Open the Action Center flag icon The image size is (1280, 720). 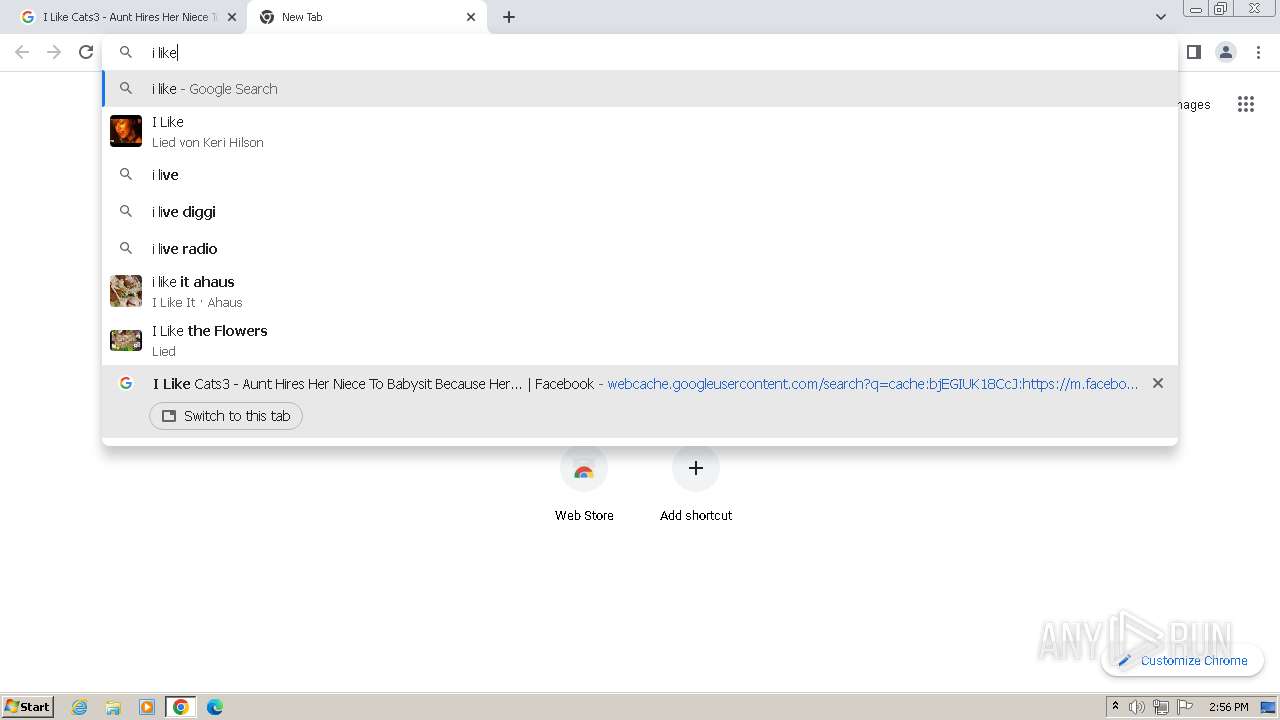coord(1185,707)
